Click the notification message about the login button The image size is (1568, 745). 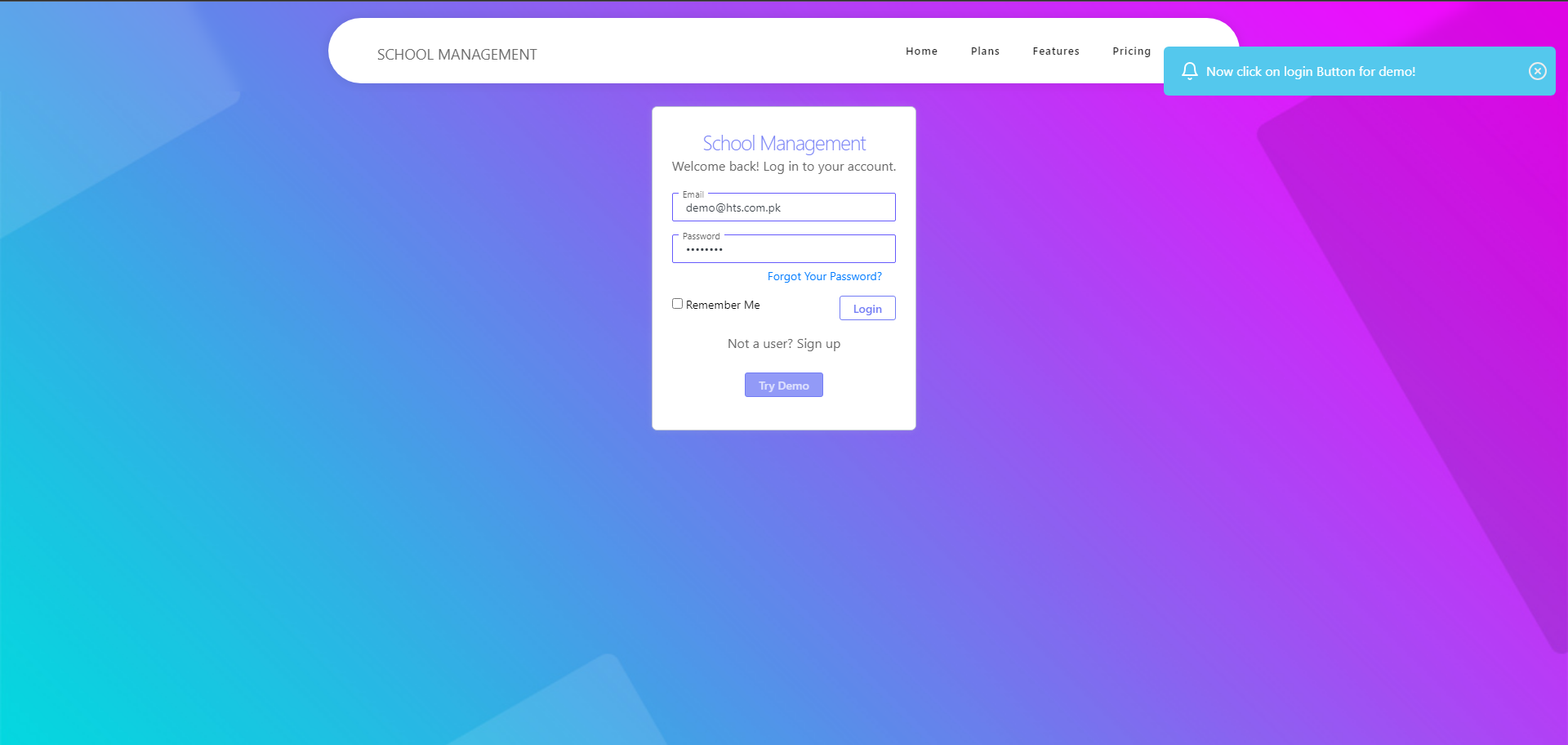pyautogui.click(x=1311, y=72)
